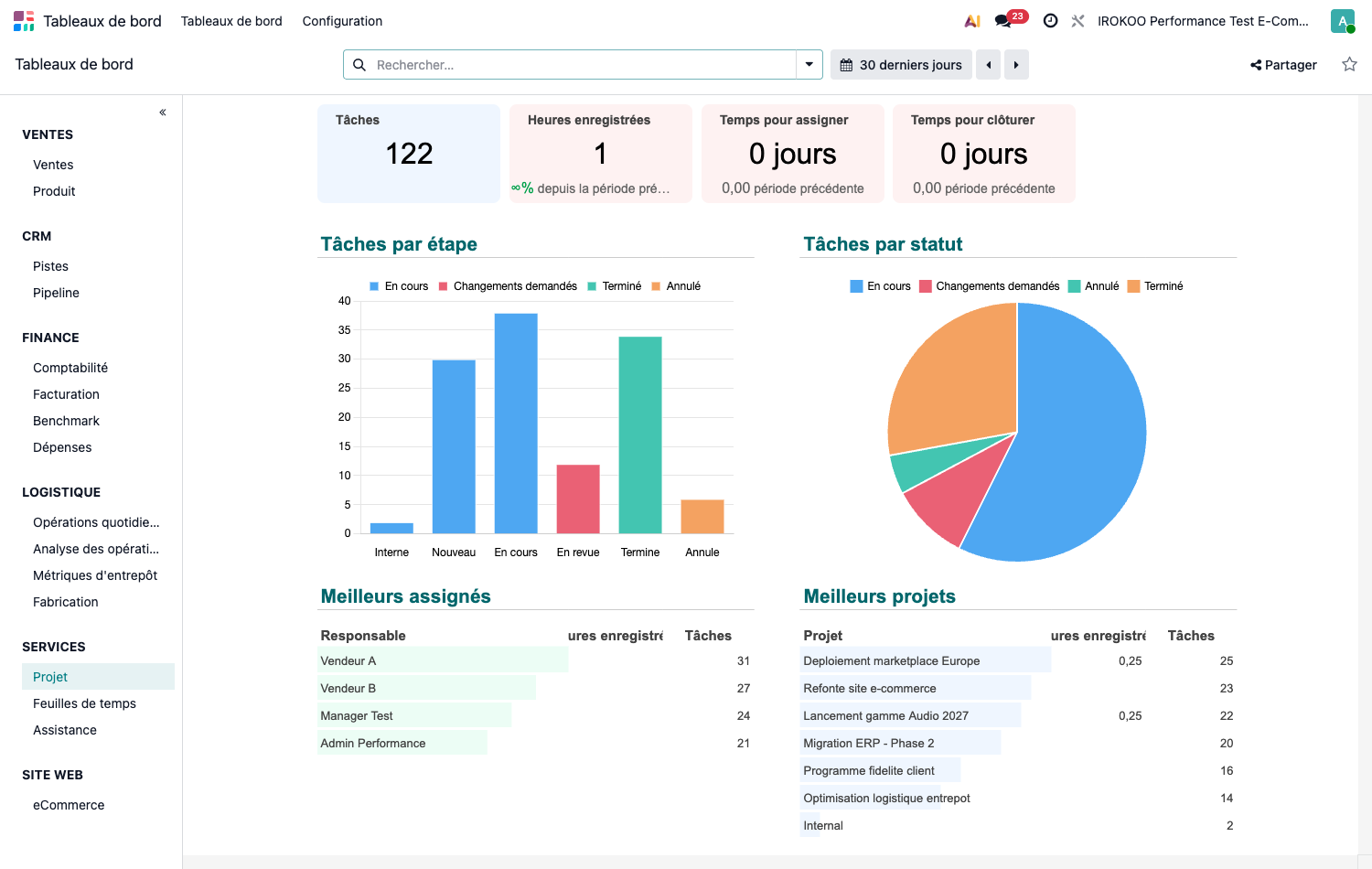Open the Configuration menu
The width and height of the screenshot is (1372, 869).
click(x=342, y=21)
